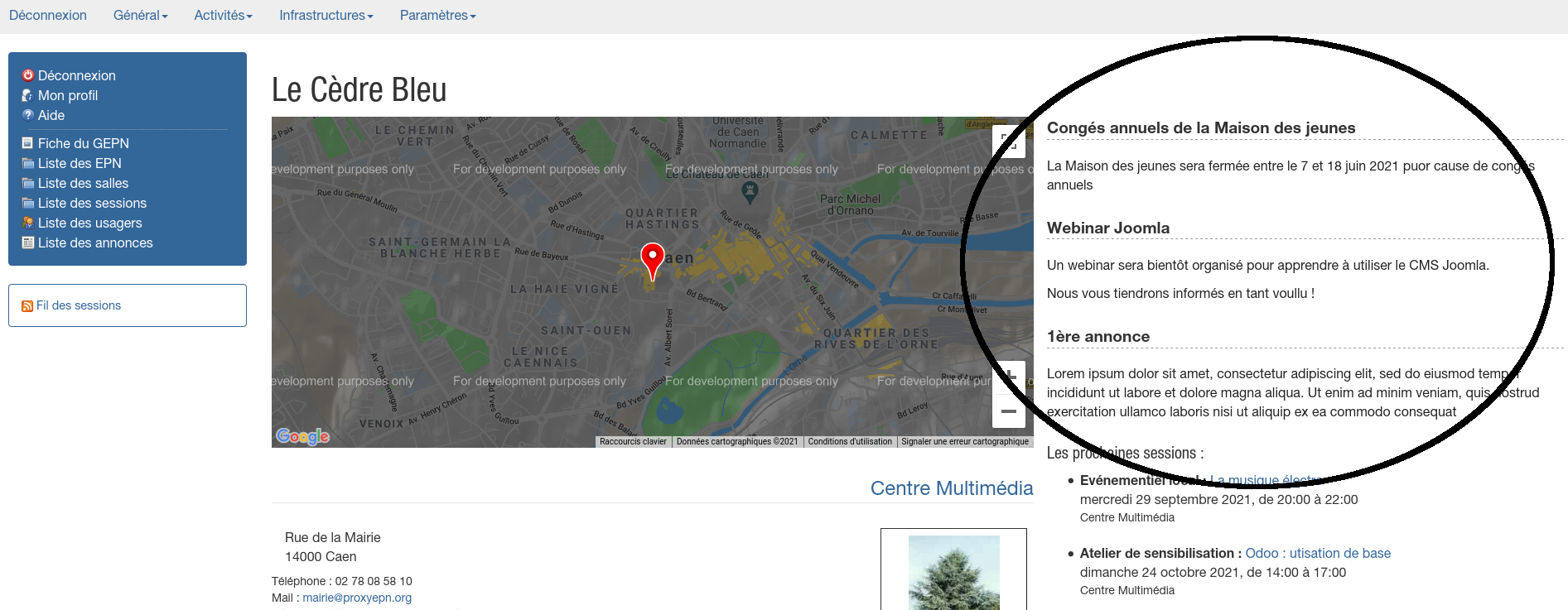Click the Liste des annonces icon
Viewport: 1568px width, 610px height.
pyautogui.click(x=27, y=243)
